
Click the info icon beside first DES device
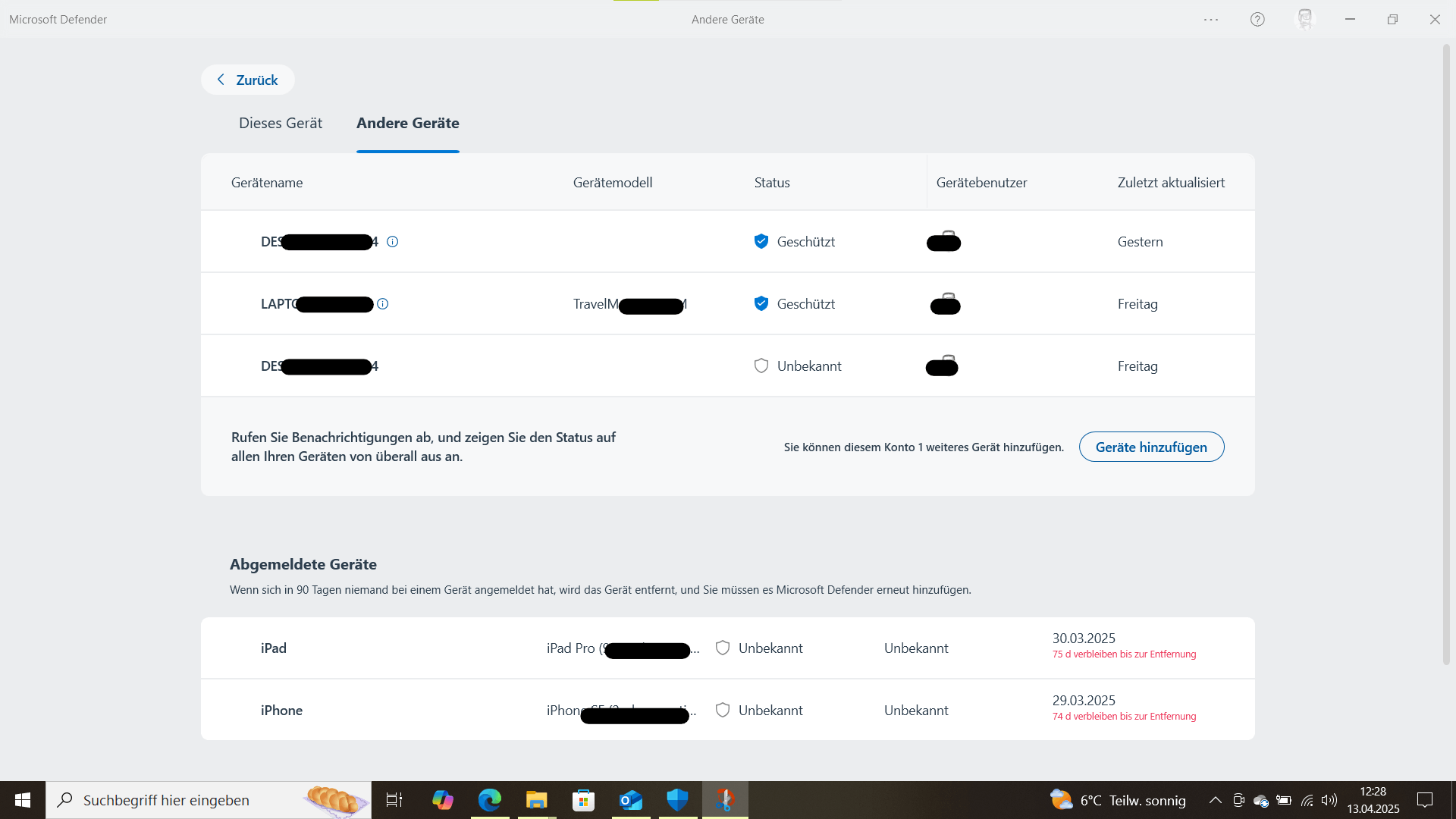pos(392,242)
